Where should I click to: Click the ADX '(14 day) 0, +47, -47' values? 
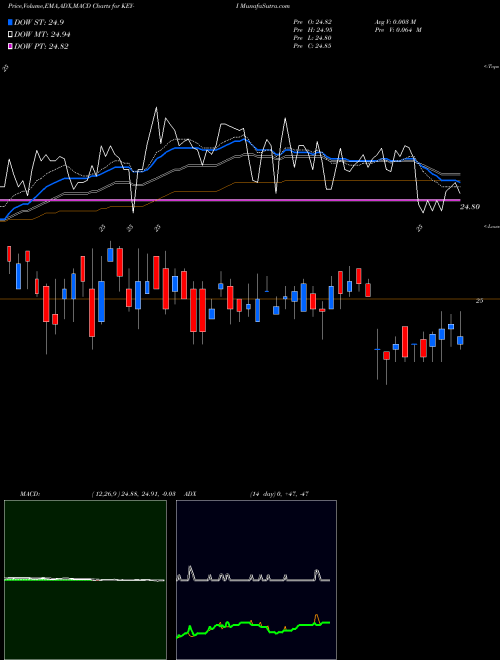279,494
